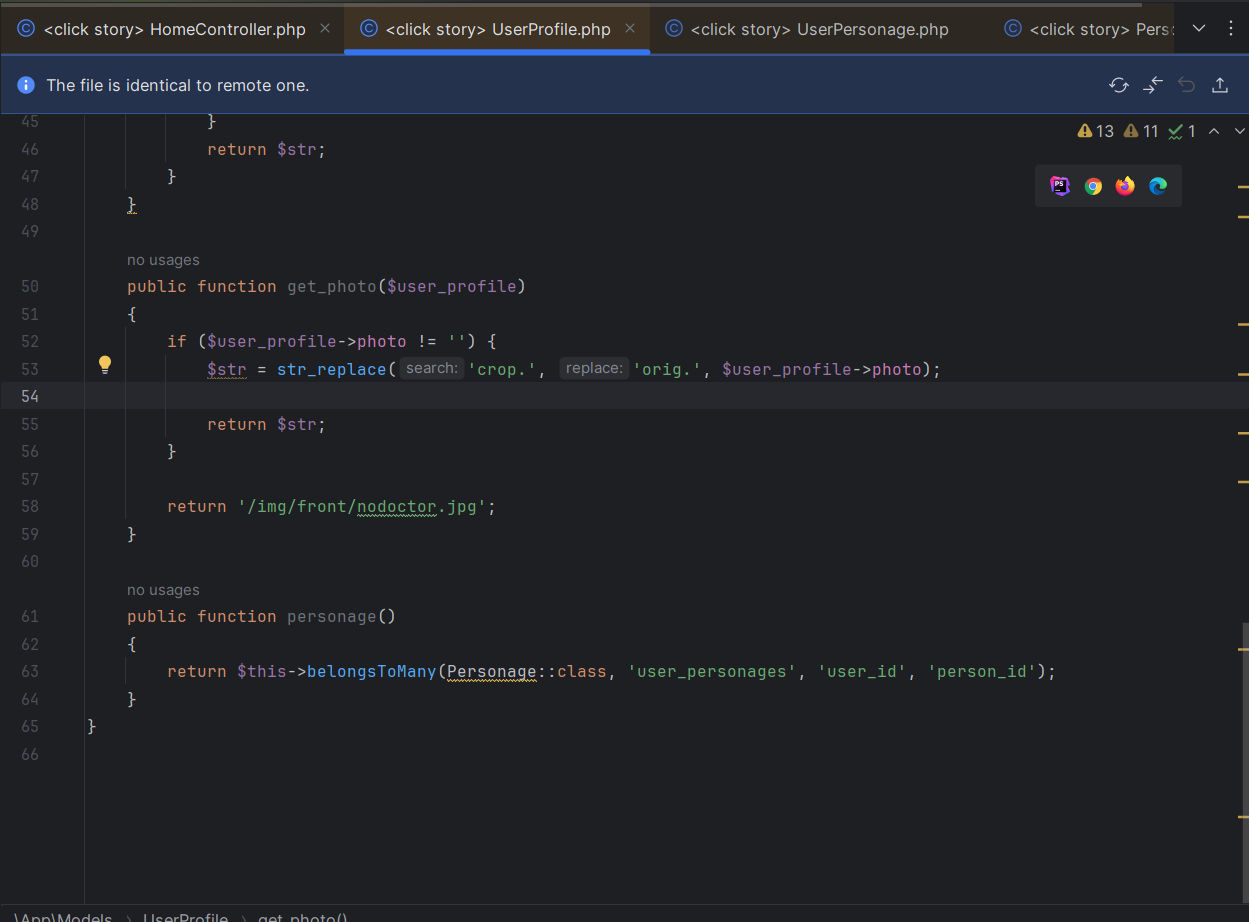Click 'no usages' hint above get_photo
The image size is (1249, 922).
[163, 260]
